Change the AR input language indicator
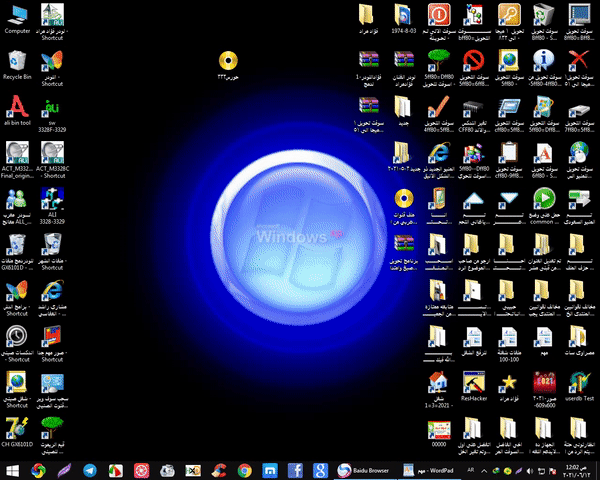 click(x=471, y=470)
